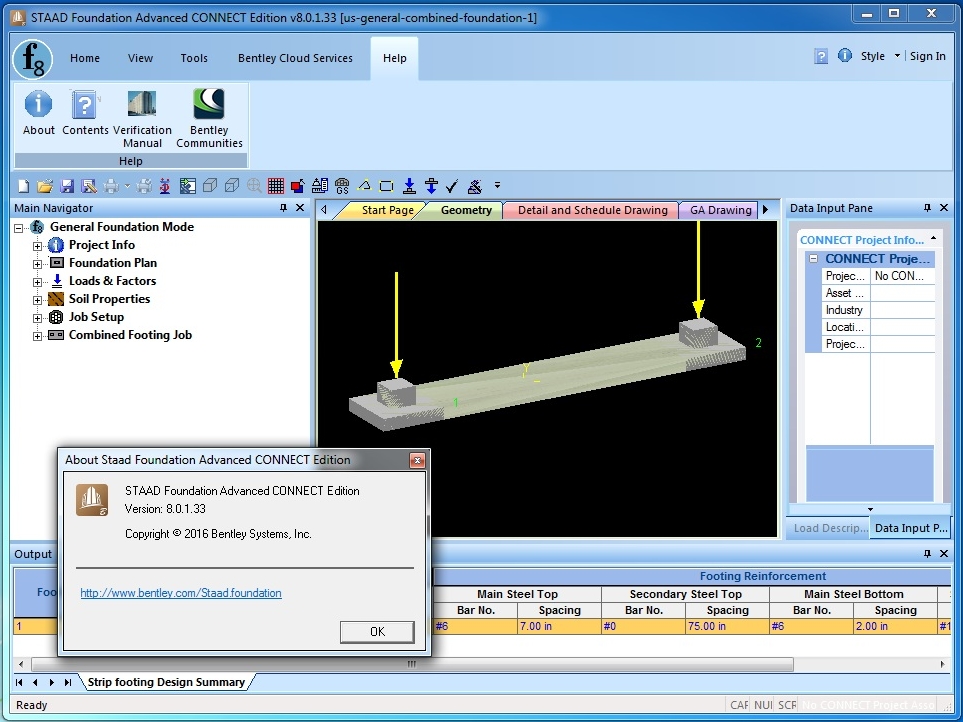The width and height of the screenshot is (963, 722).
Task: Pin the Main Navigator panel
Action: pyautogui.click(x=283, y=208)
